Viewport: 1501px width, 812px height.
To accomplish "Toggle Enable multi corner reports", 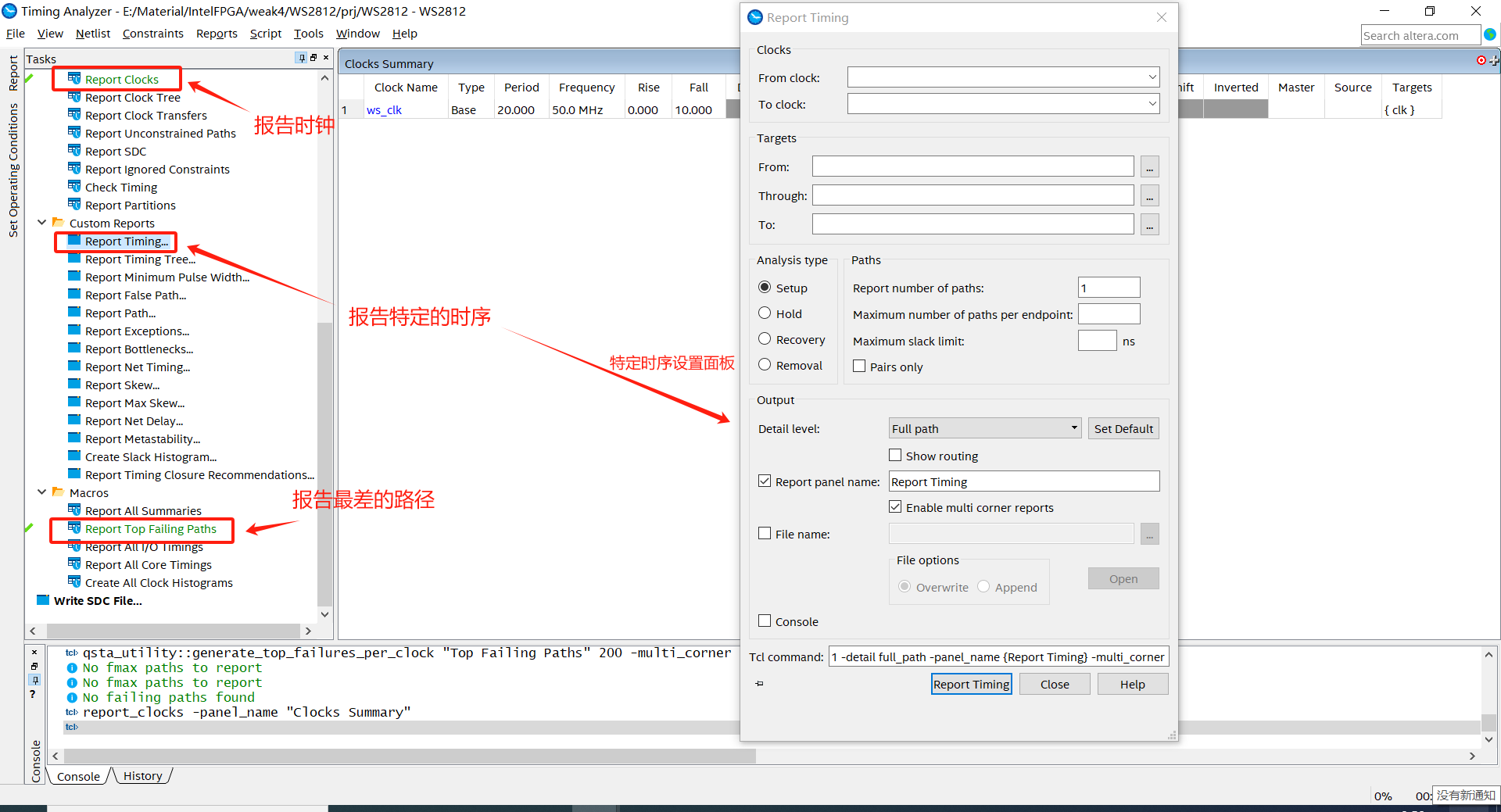I will click(x=895, y=507).
